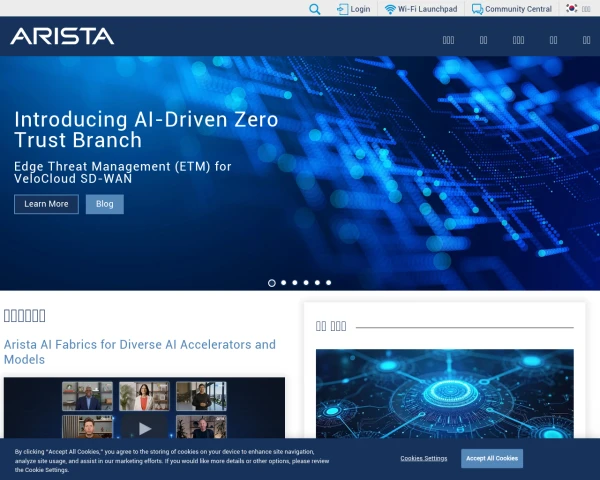
Task: Play the AI Fabrics video
Action: [144, 428]
